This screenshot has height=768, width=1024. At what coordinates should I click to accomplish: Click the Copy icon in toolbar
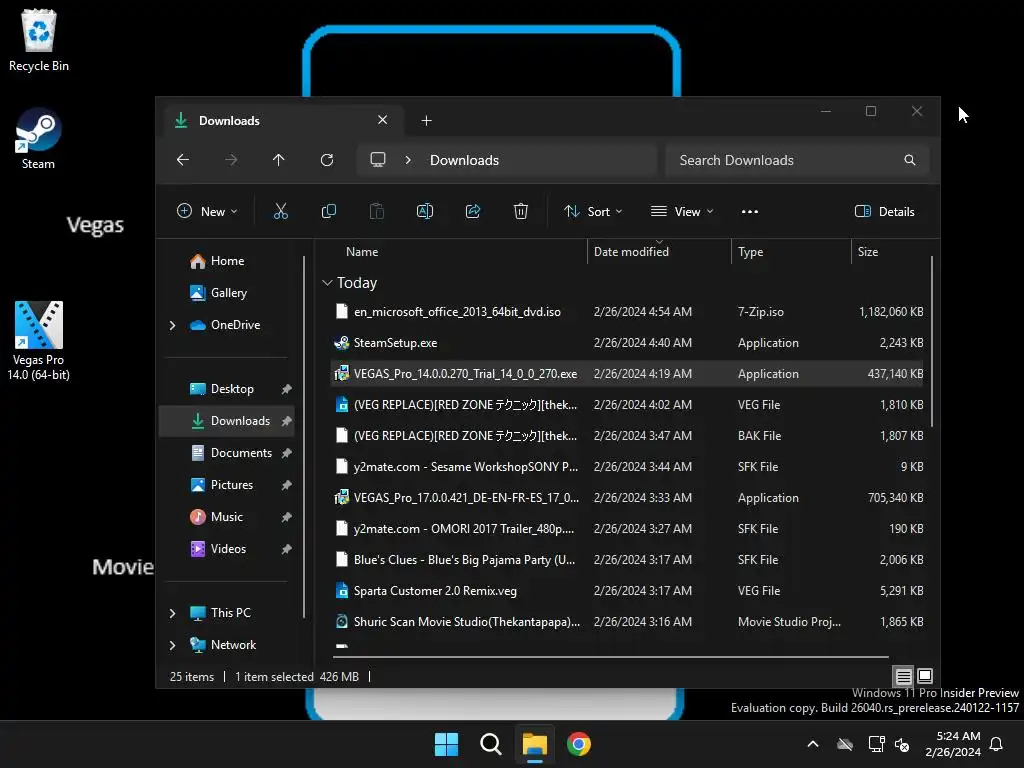pos(328,211)
